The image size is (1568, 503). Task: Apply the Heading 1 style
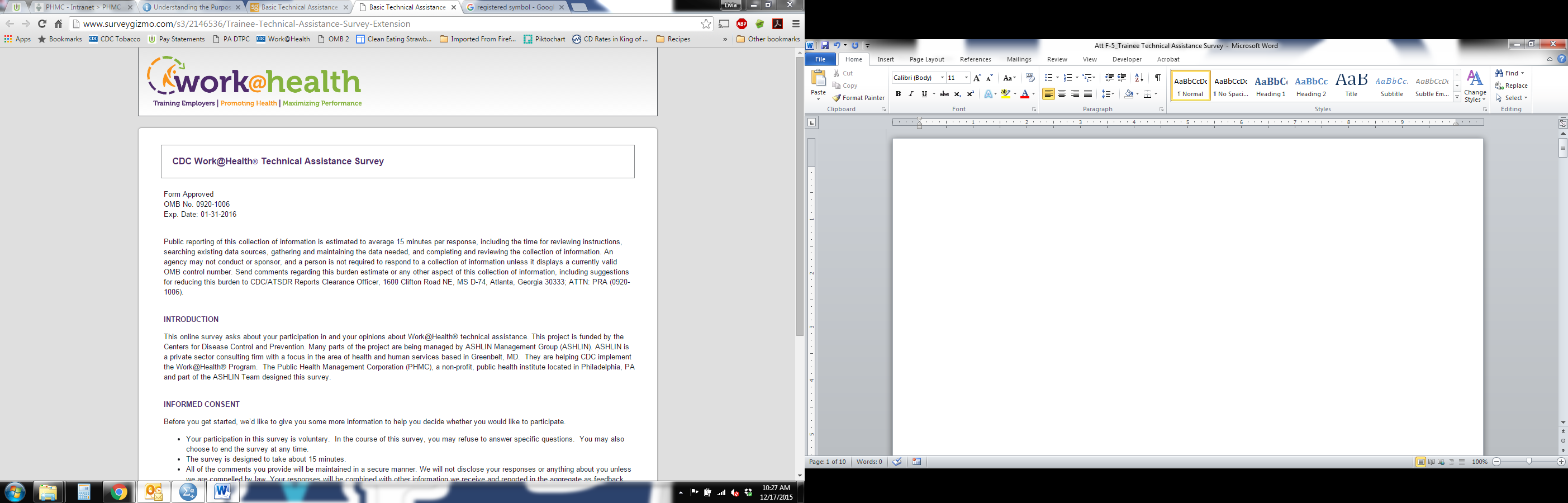pyautogui.click(x=1270, y=86)
